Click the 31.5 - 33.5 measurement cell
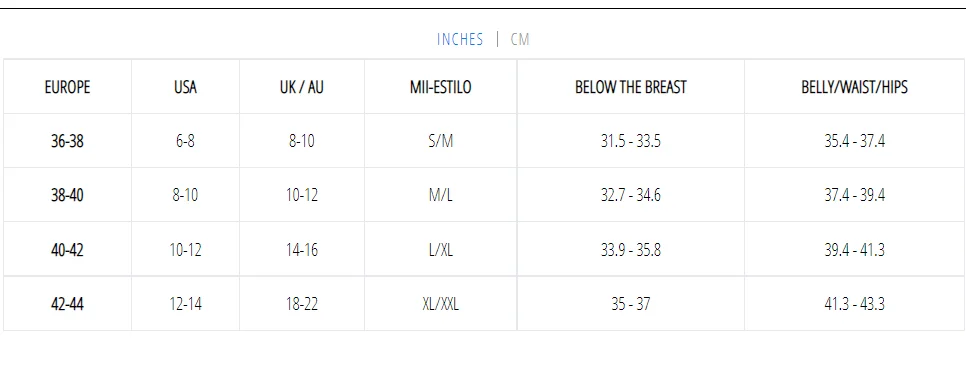This screenshot has width=966, height=366. [630, 141]
